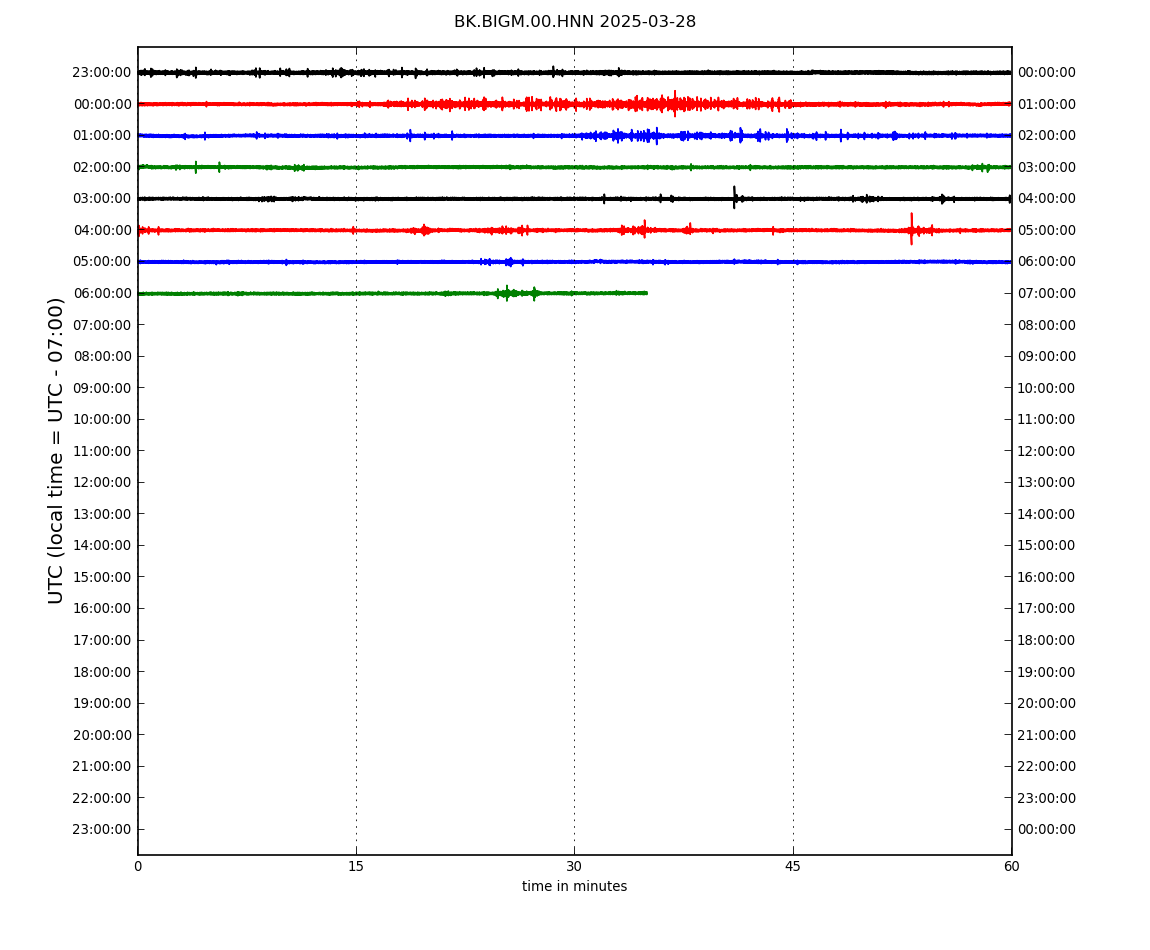
Task: Select left-axis label 05:00:00
Action: coord(102,262)
